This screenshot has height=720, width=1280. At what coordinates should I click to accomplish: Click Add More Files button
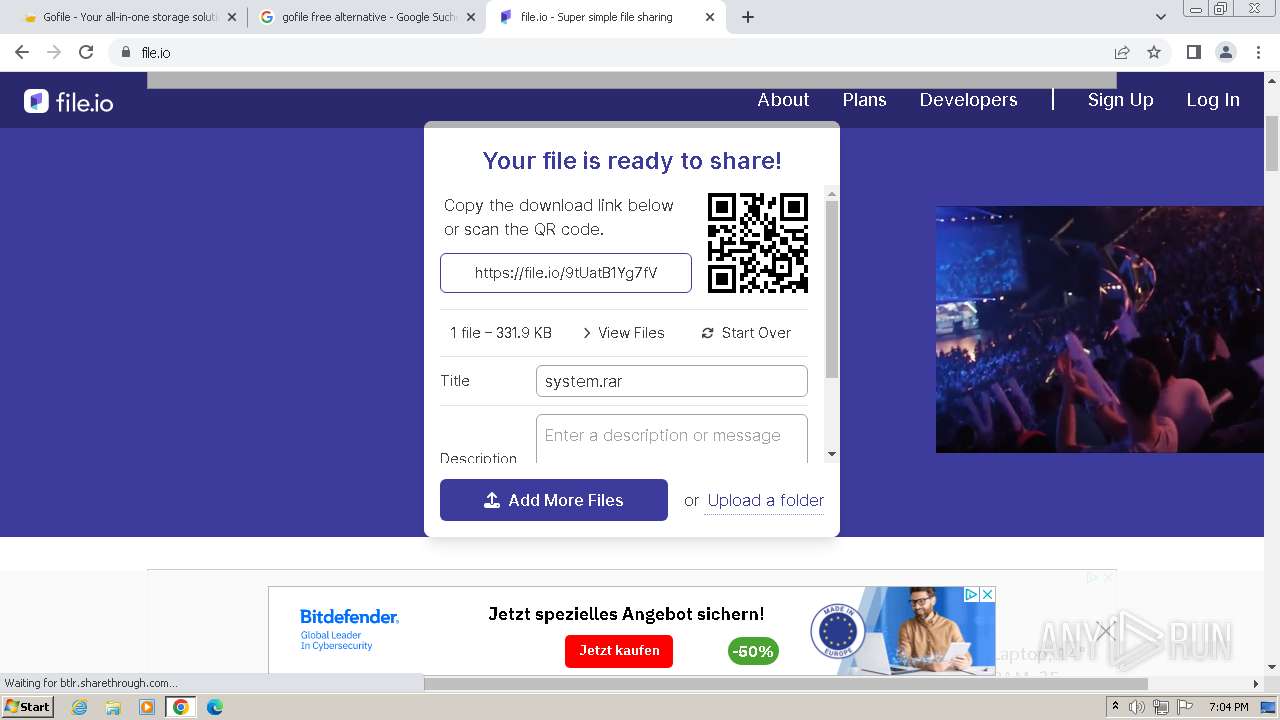[x=554, y=500]
